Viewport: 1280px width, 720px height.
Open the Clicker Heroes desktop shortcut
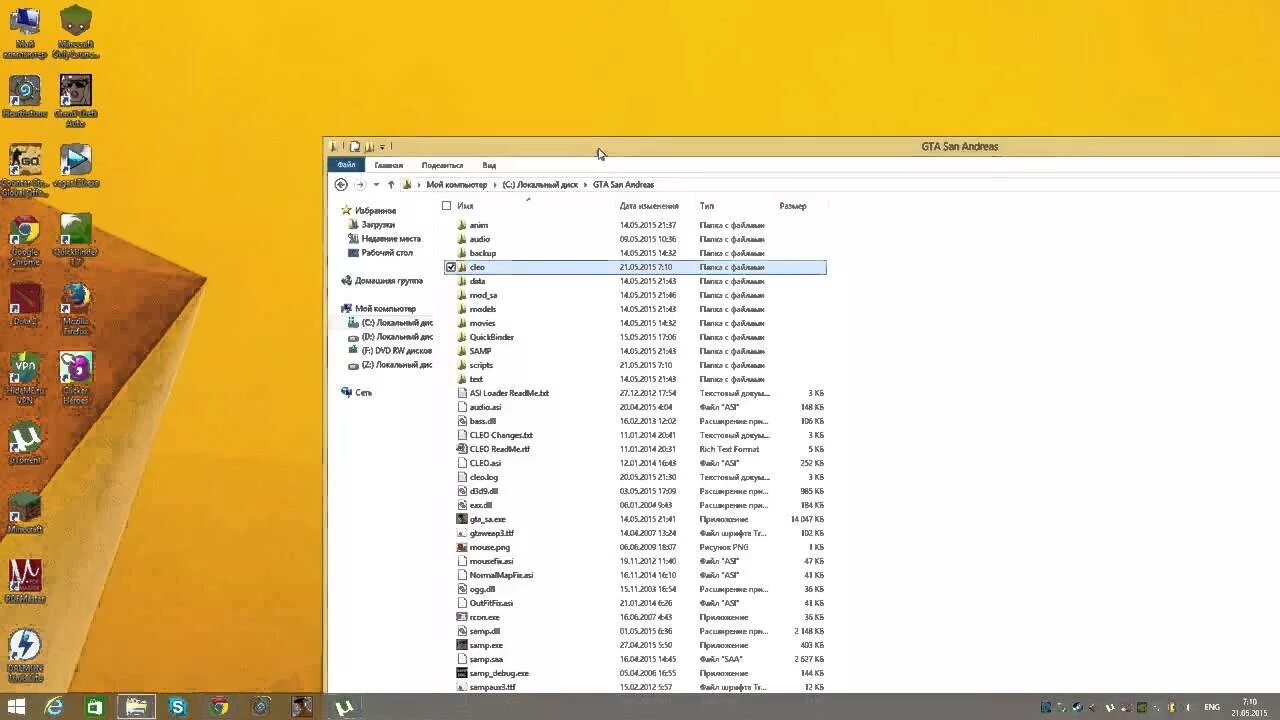(x=76, y=378)
